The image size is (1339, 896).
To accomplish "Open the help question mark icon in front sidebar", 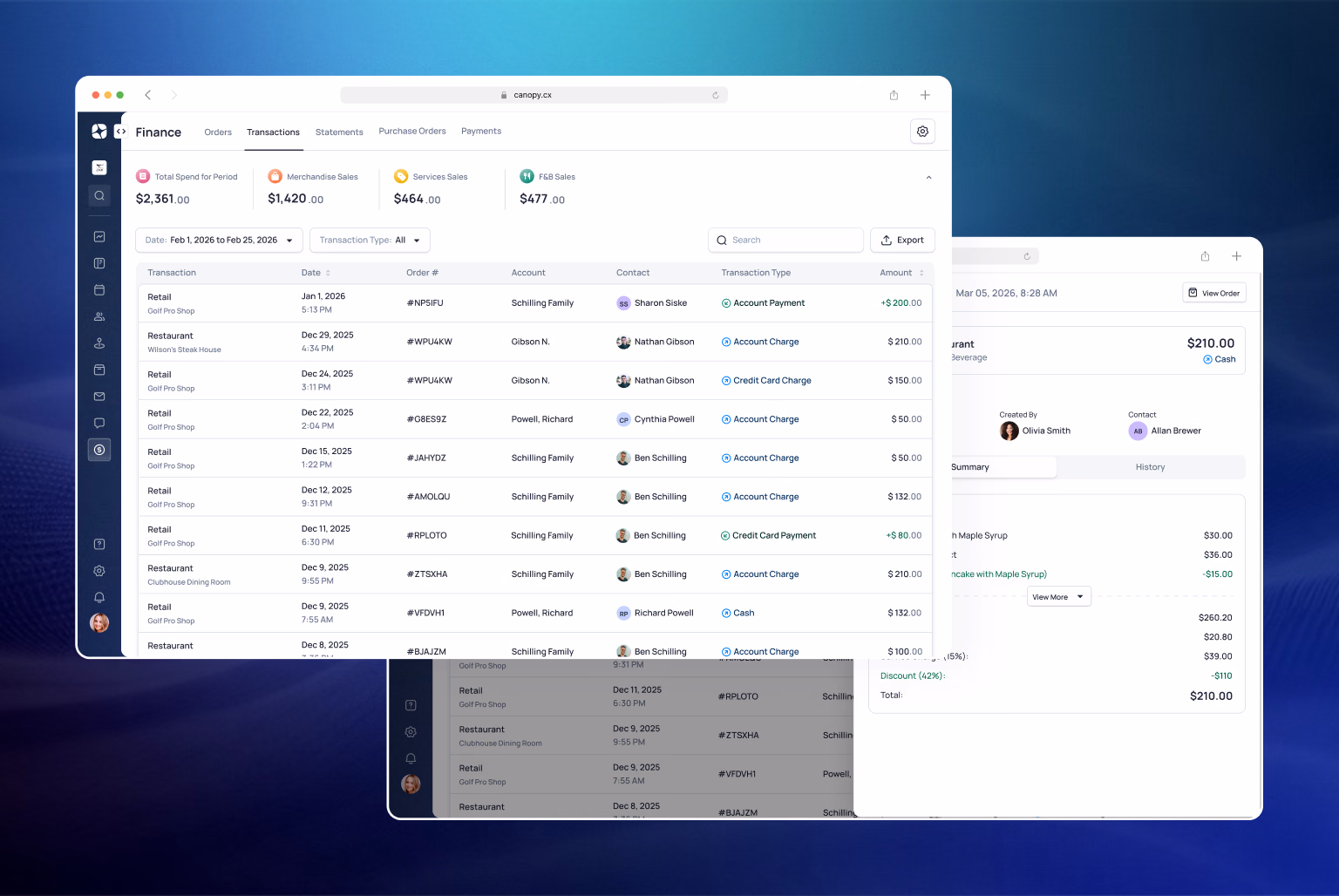I will (x=99, y=544).
